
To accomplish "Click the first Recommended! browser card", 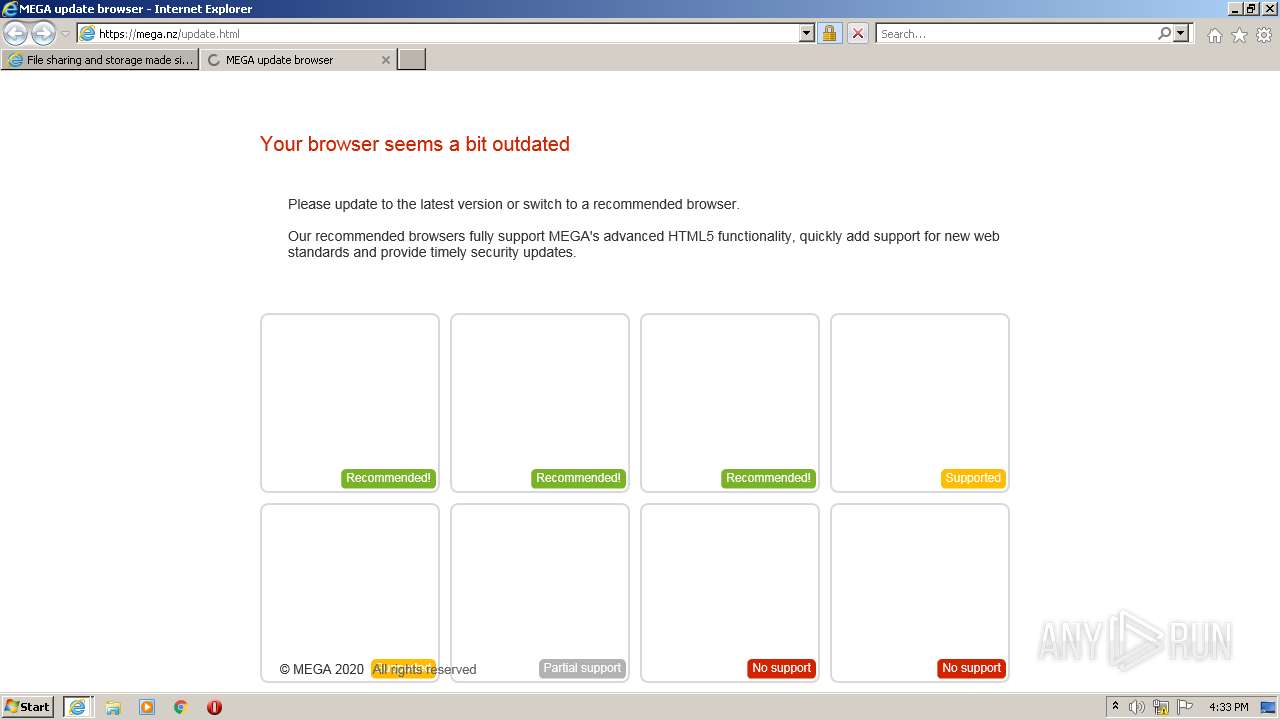I will pyautogui.click(x=350, y=403).
